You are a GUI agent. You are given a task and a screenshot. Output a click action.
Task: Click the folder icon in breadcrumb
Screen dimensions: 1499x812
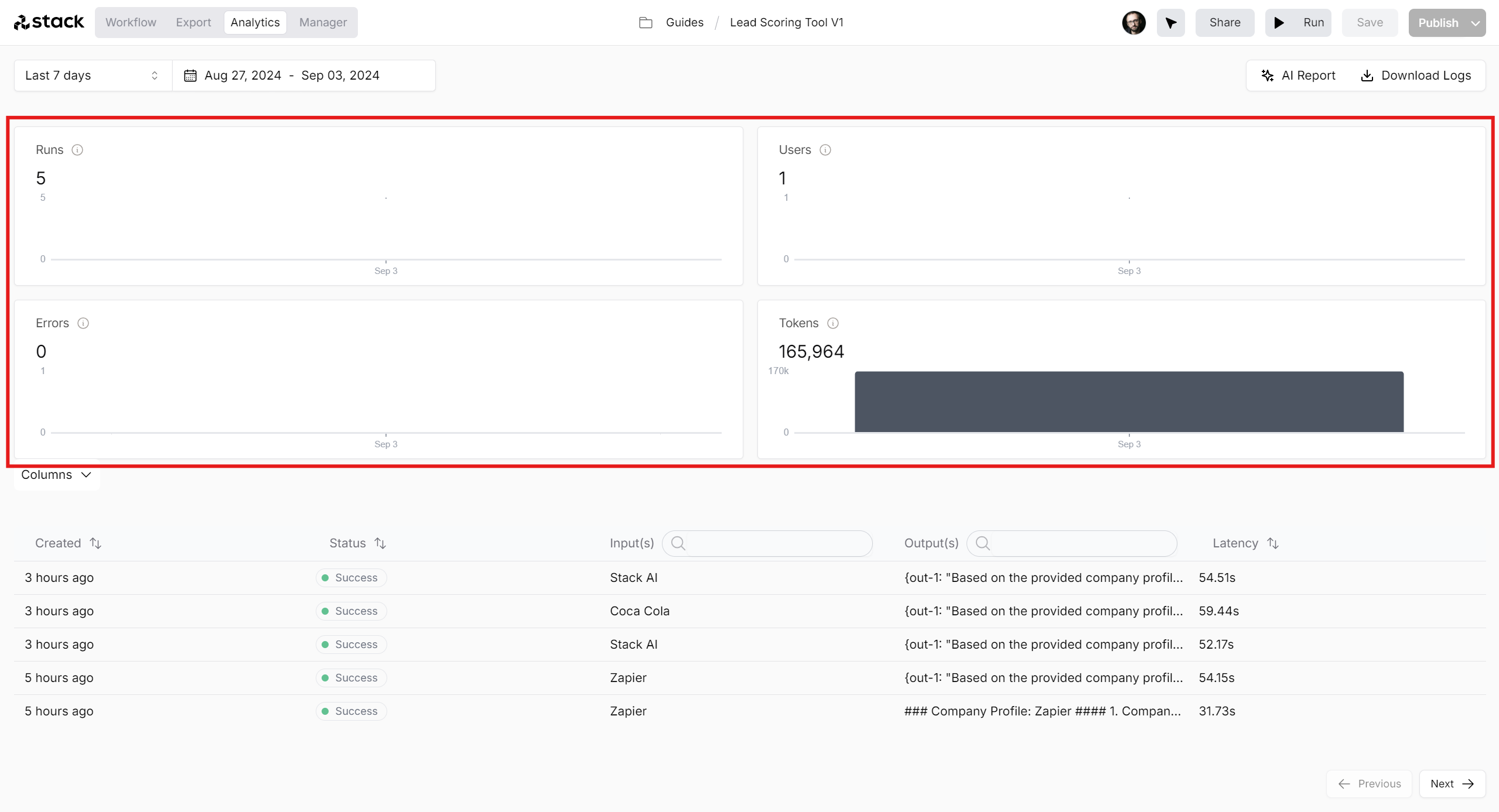tap(648, 22)
